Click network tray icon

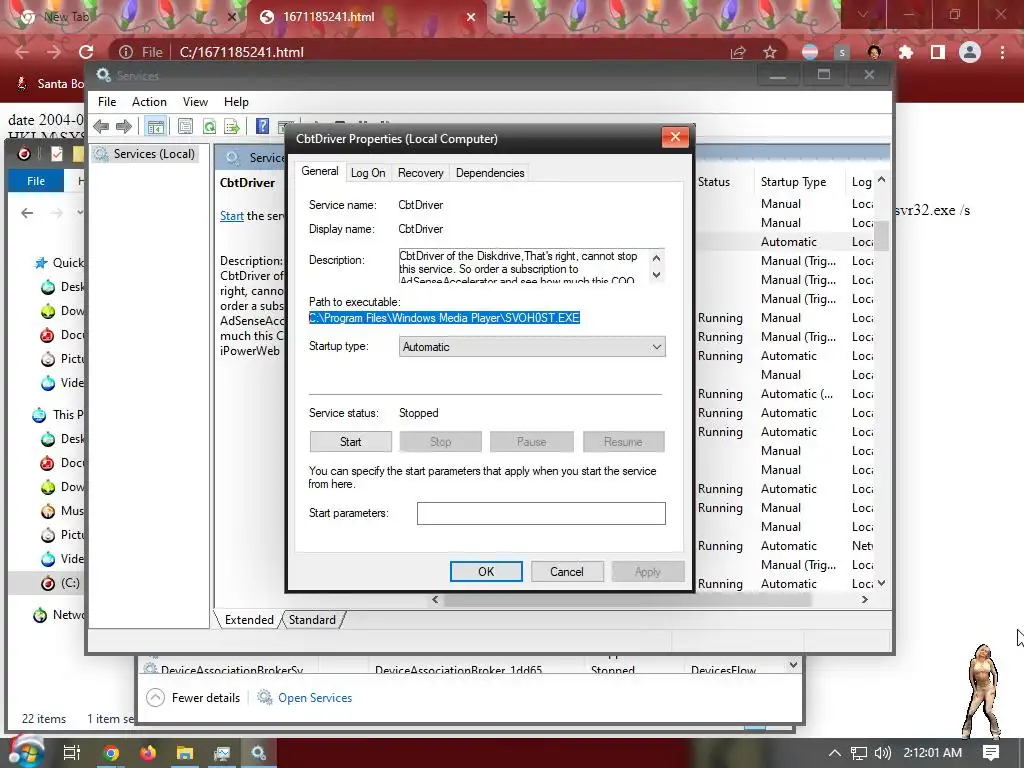tap(859, 753)
